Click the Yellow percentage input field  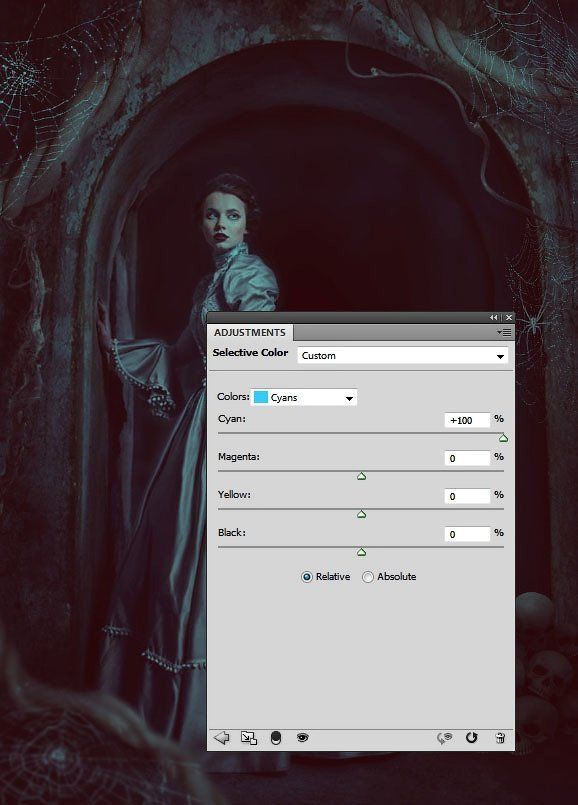(467, 496)
